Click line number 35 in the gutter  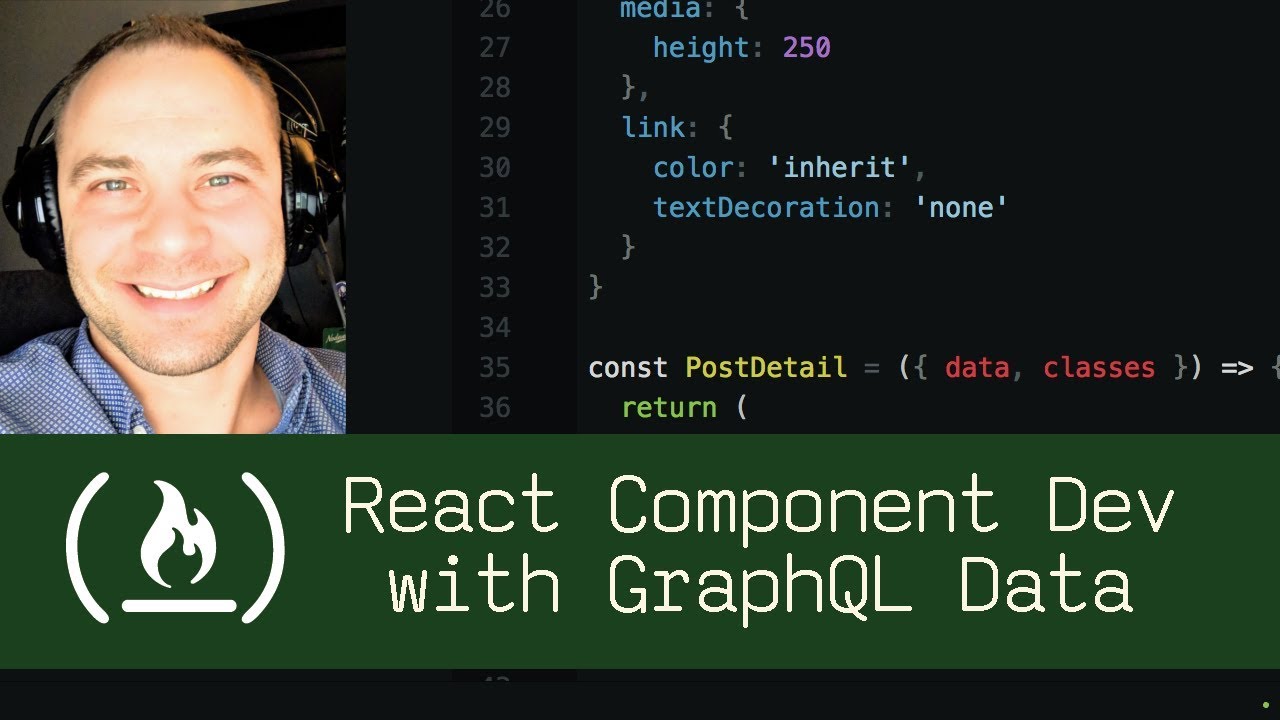(x=495, y=367)
